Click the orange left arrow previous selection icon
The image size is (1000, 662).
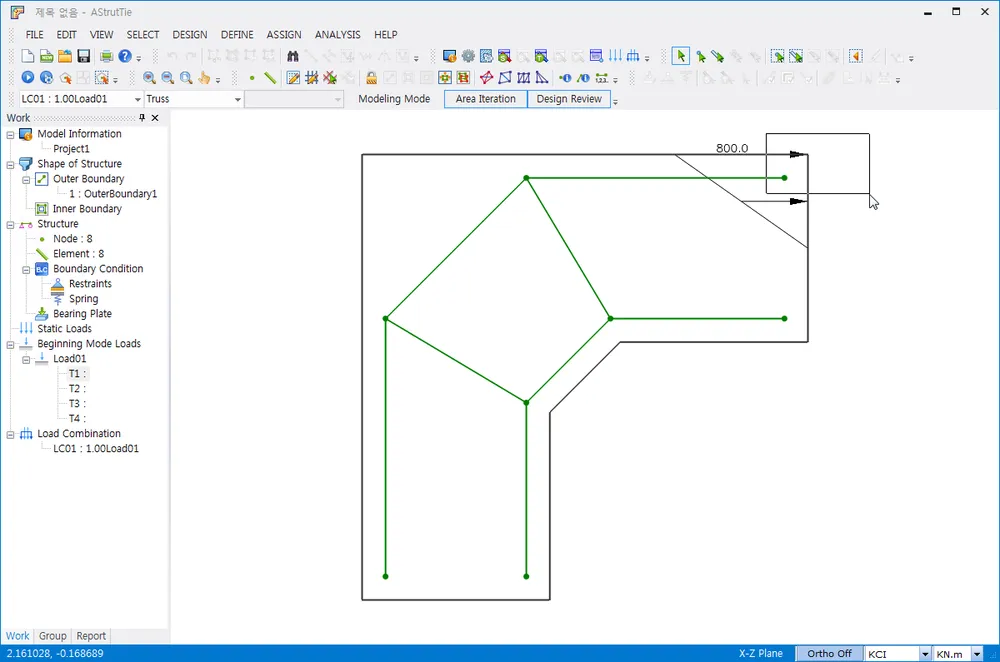856,57
